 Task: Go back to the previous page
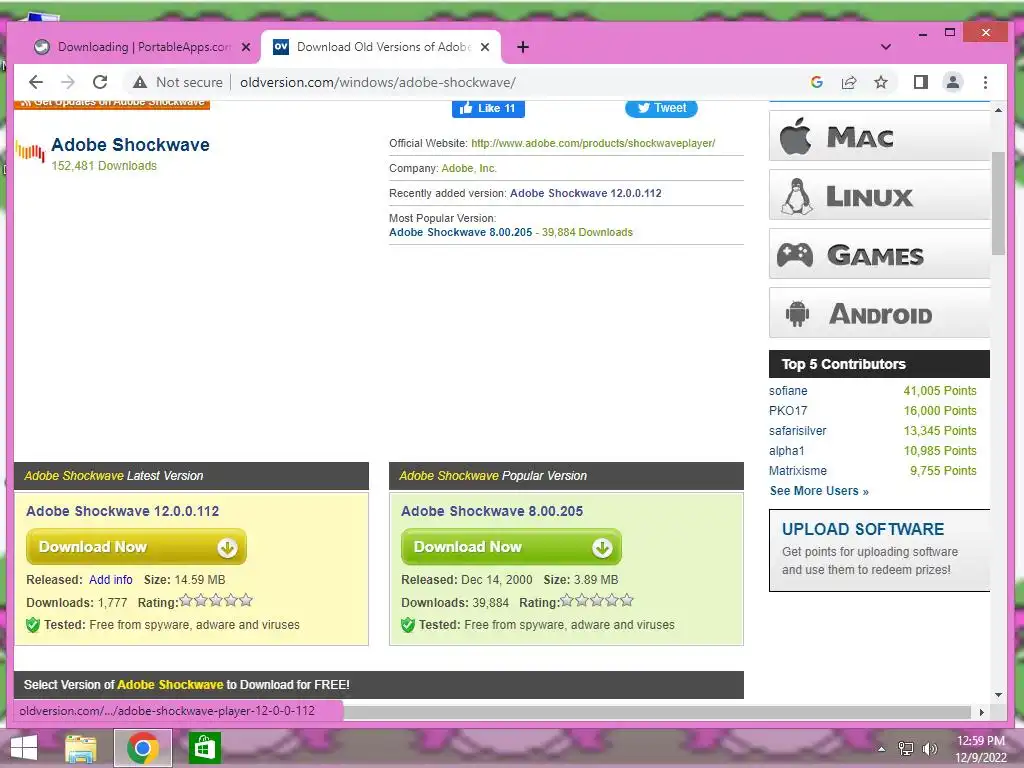pyautogui.click(x=36, y=82)
